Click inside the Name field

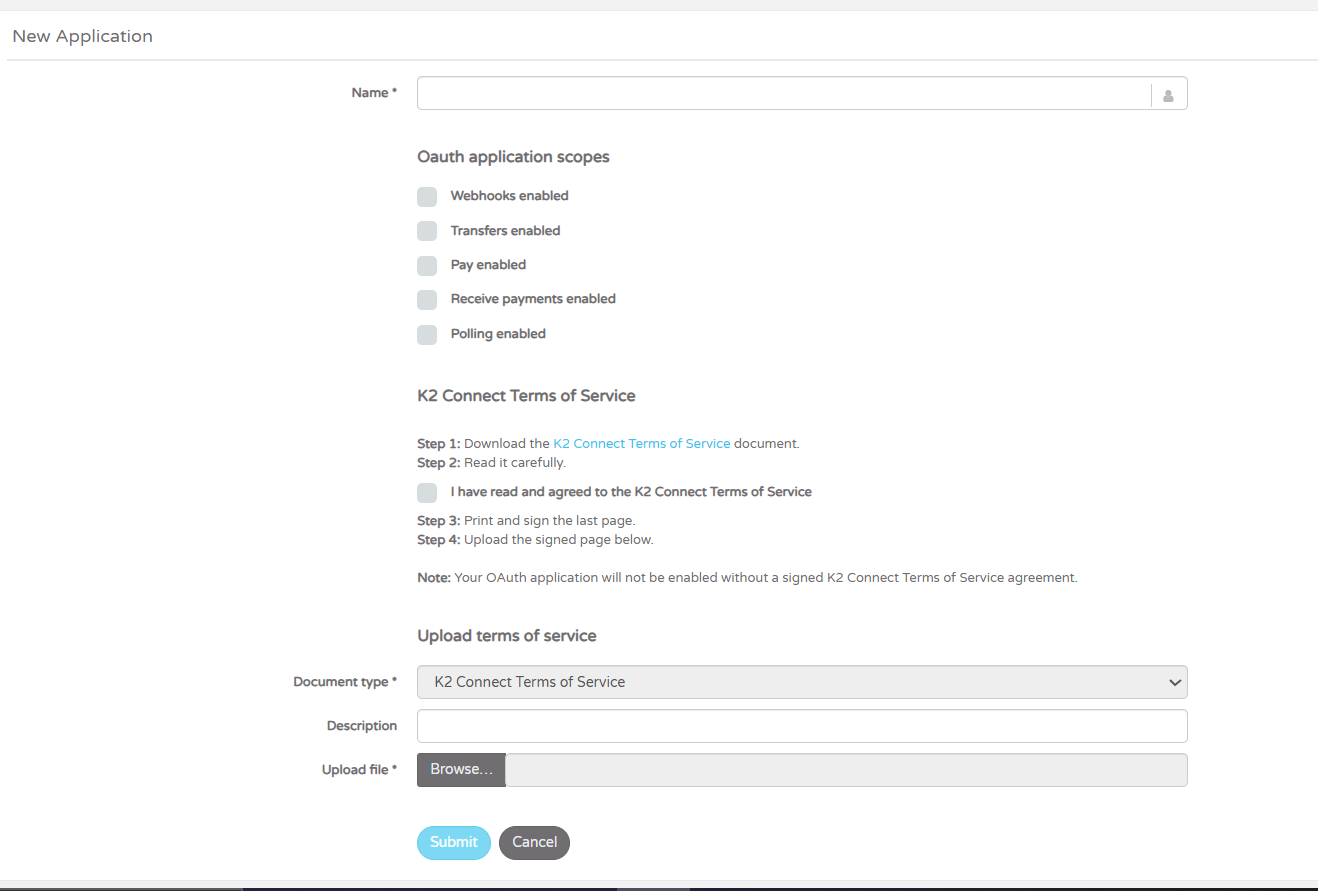[x=780, y=93]
